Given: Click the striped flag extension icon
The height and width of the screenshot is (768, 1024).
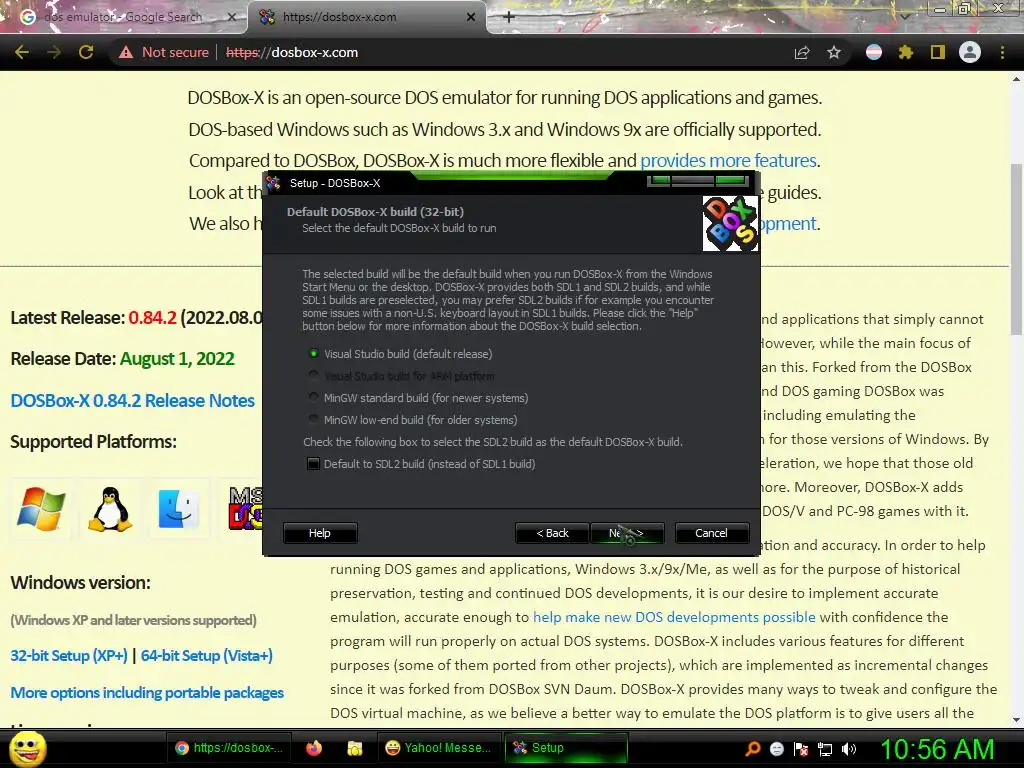Looking at the screenshot, I should pyautogui.click(x=874, y=52).
